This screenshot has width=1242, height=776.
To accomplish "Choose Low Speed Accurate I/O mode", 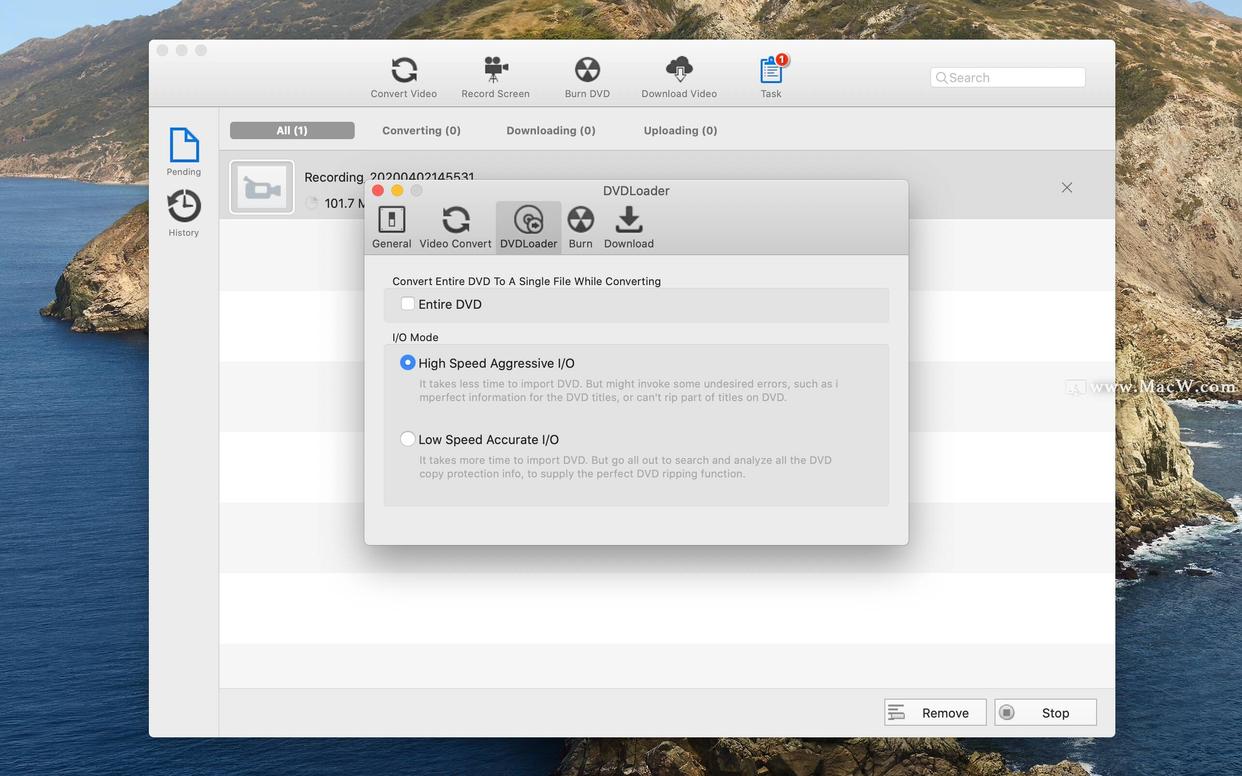I will click(408, 439).
